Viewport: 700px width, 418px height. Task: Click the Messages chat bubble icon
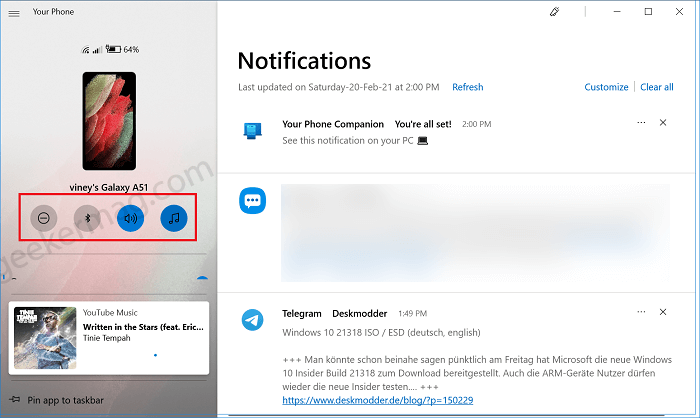253,201
